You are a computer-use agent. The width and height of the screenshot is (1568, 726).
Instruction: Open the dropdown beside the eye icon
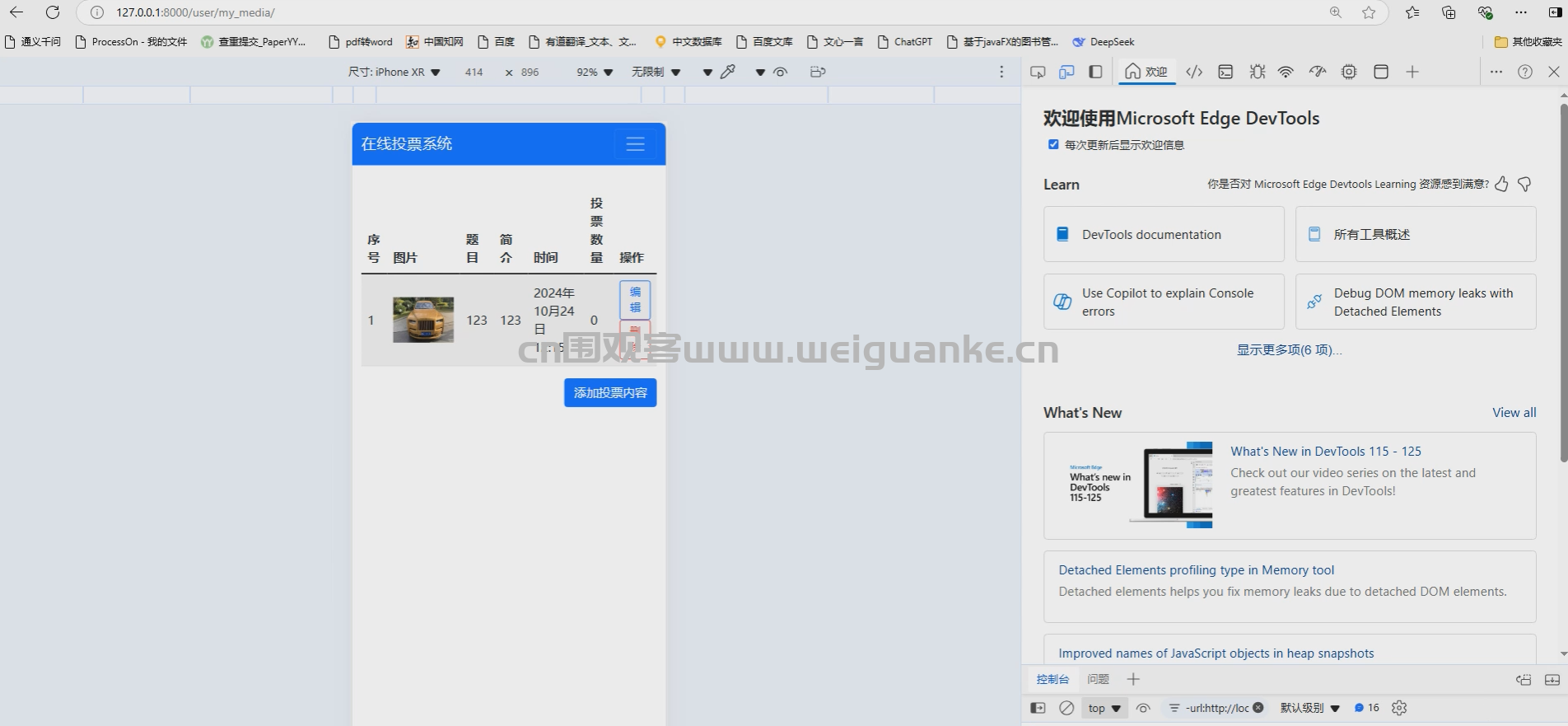760,73
